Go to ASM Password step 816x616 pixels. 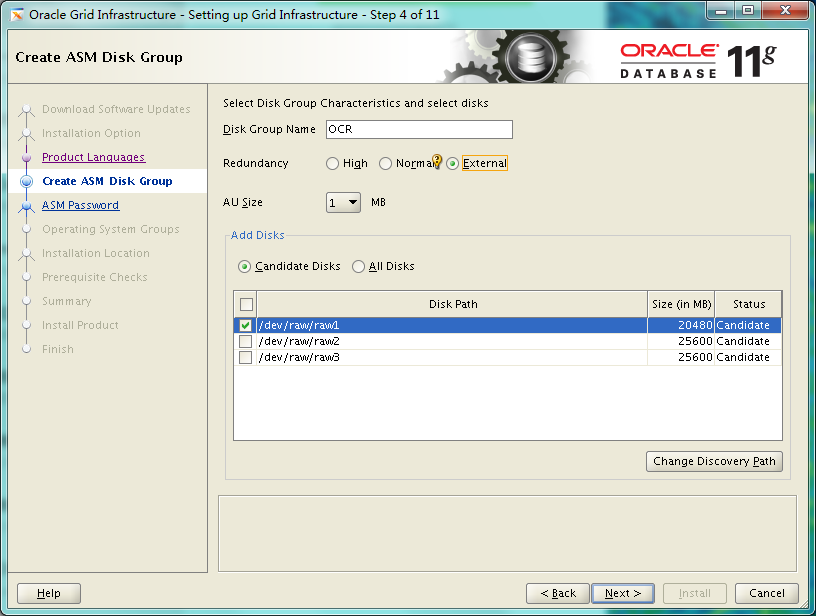pyautogui.click(x=81, y=205)
